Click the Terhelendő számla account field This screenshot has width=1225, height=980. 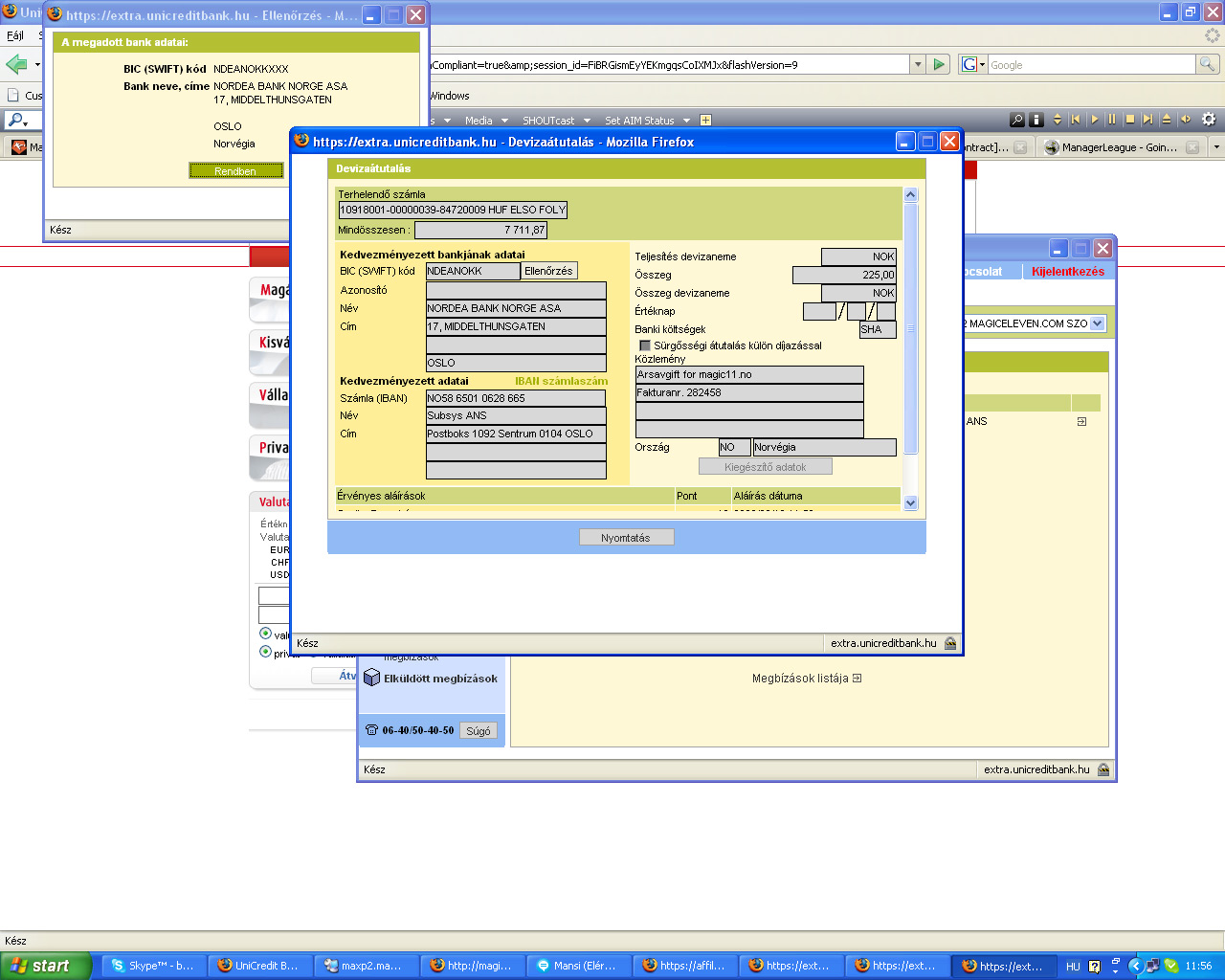tap(454, 210)
